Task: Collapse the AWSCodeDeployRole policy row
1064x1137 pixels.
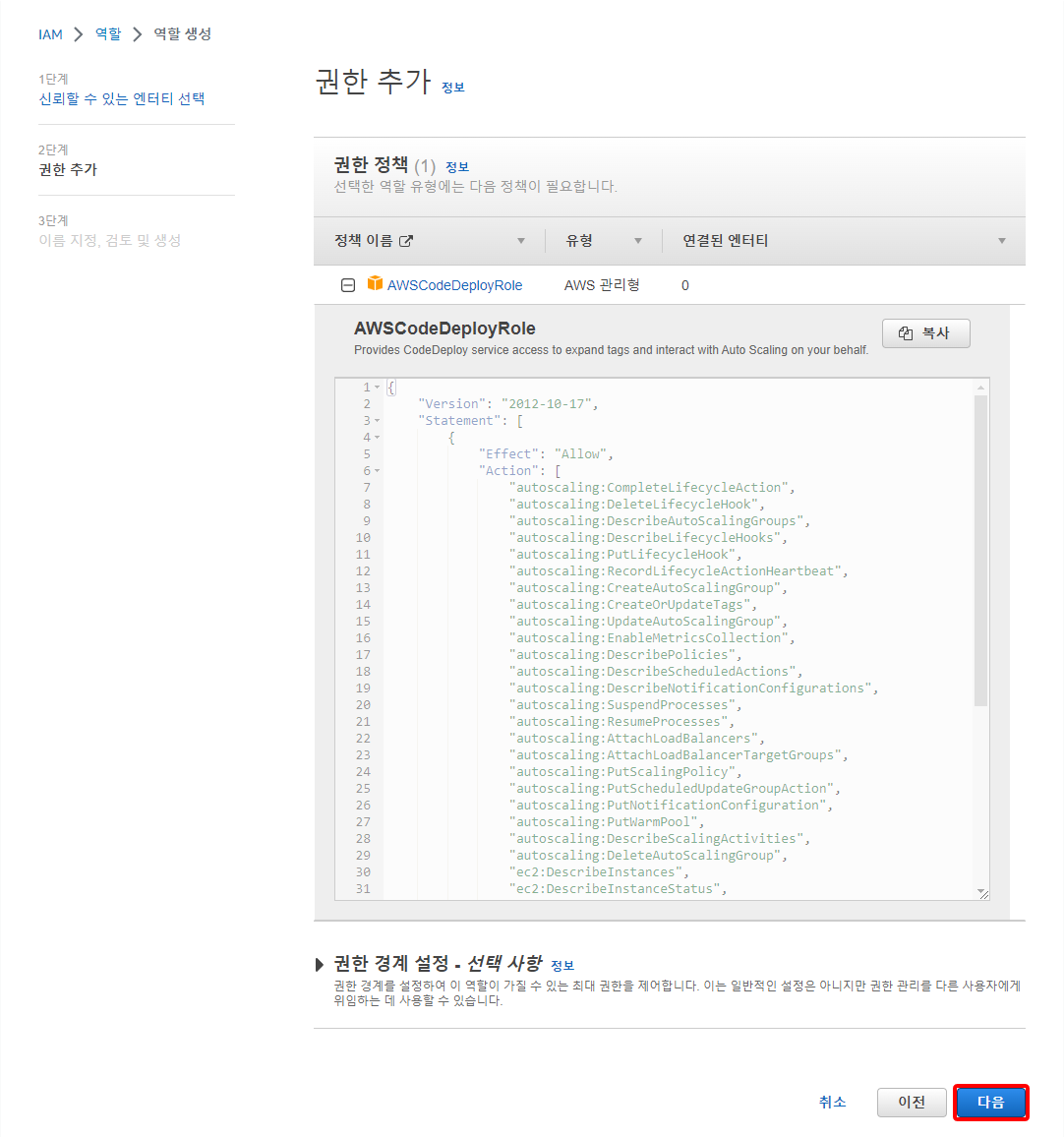Action: click(x=348, y=285)
